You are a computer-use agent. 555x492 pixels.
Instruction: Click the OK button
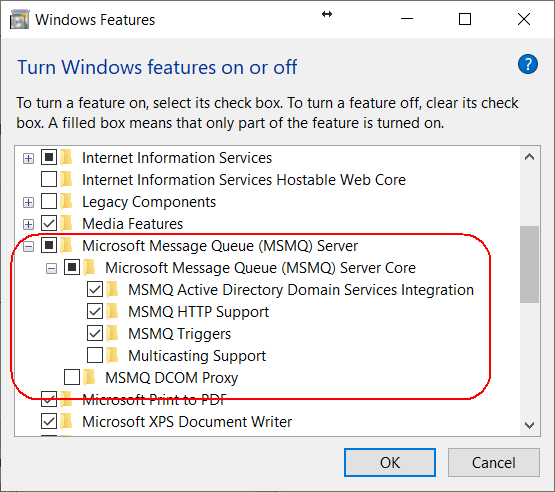(390, 463)
